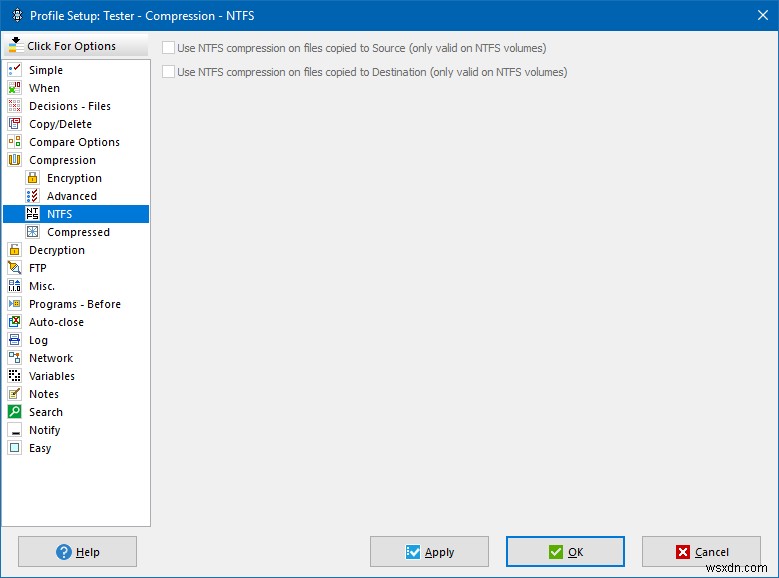Open the Simple settings page
779x578 pixels.
(x=46, y=70)
